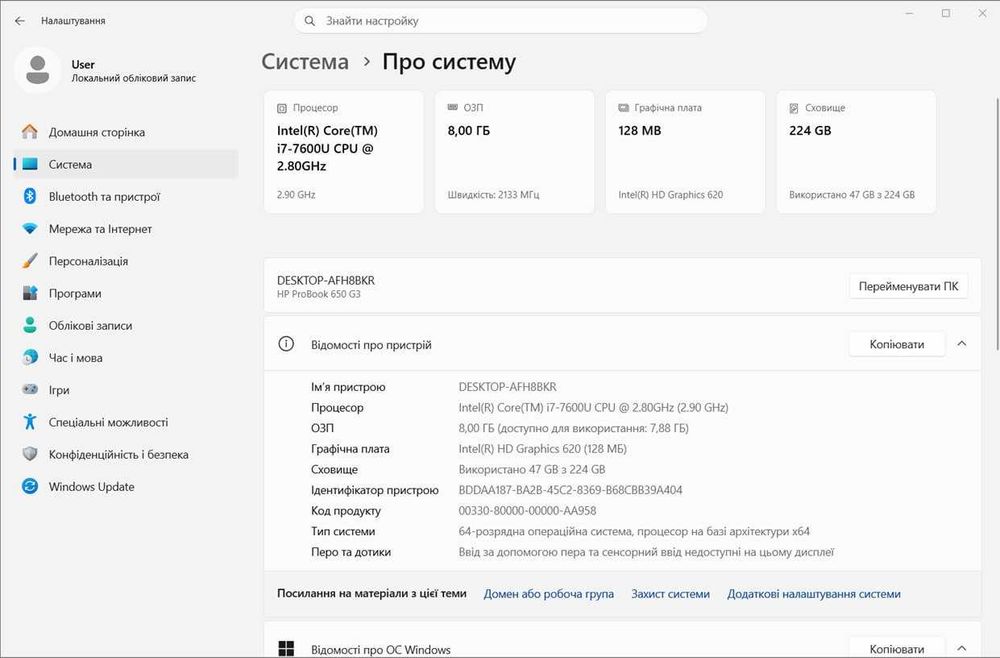
Task: Go to Мережа та Інтернет settings
Action: [x=126, y=228]
